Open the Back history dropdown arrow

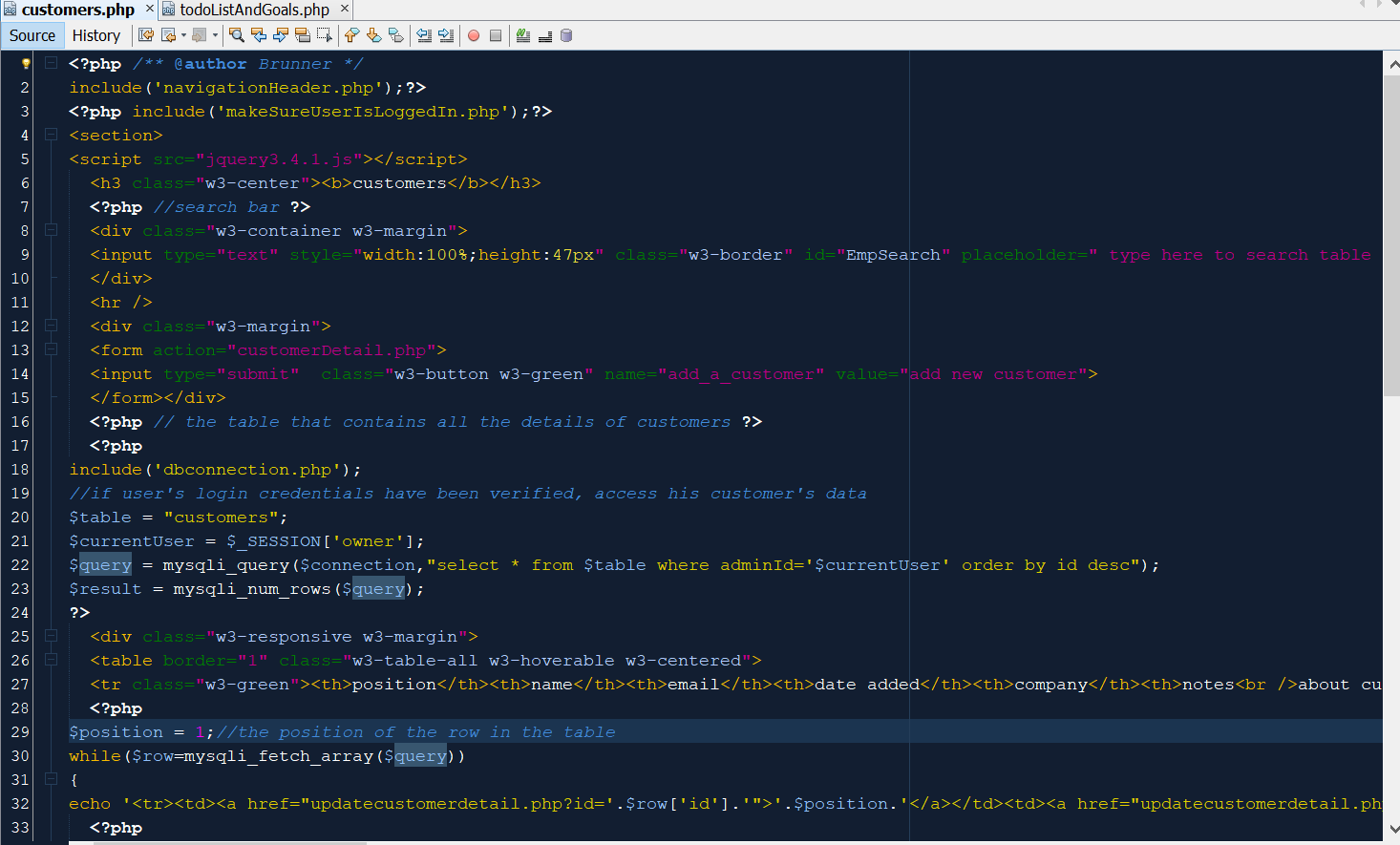[183, 35]
